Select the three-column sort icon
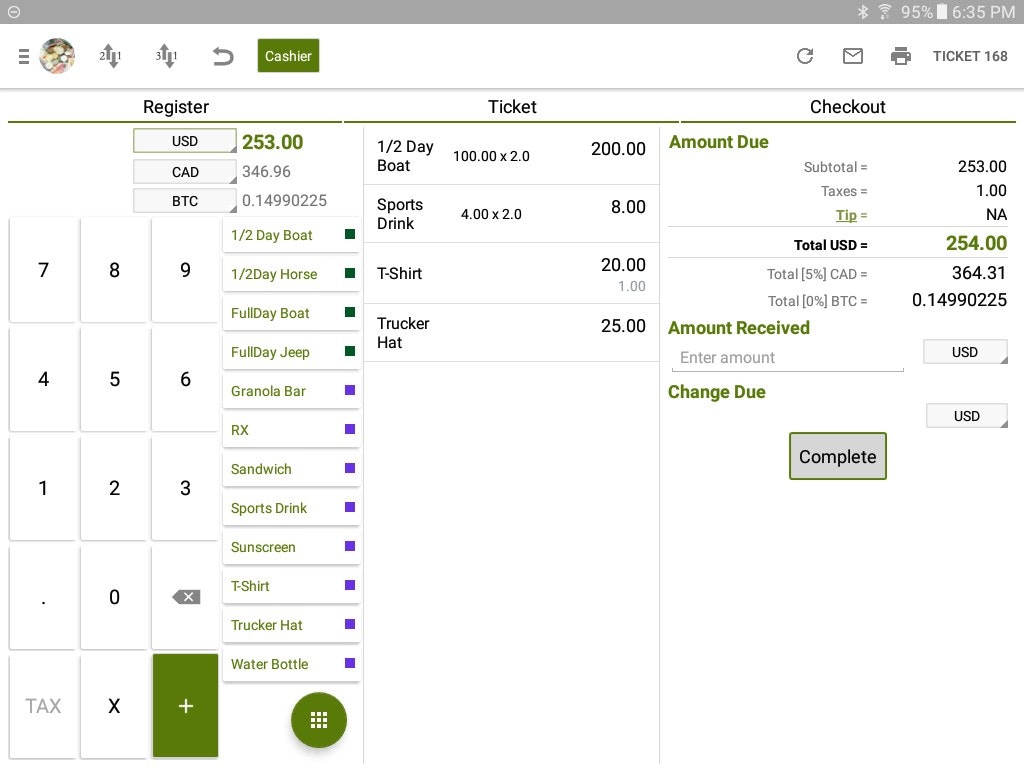The width and height of the screenshot is (1024, 768). coord(166,56)
